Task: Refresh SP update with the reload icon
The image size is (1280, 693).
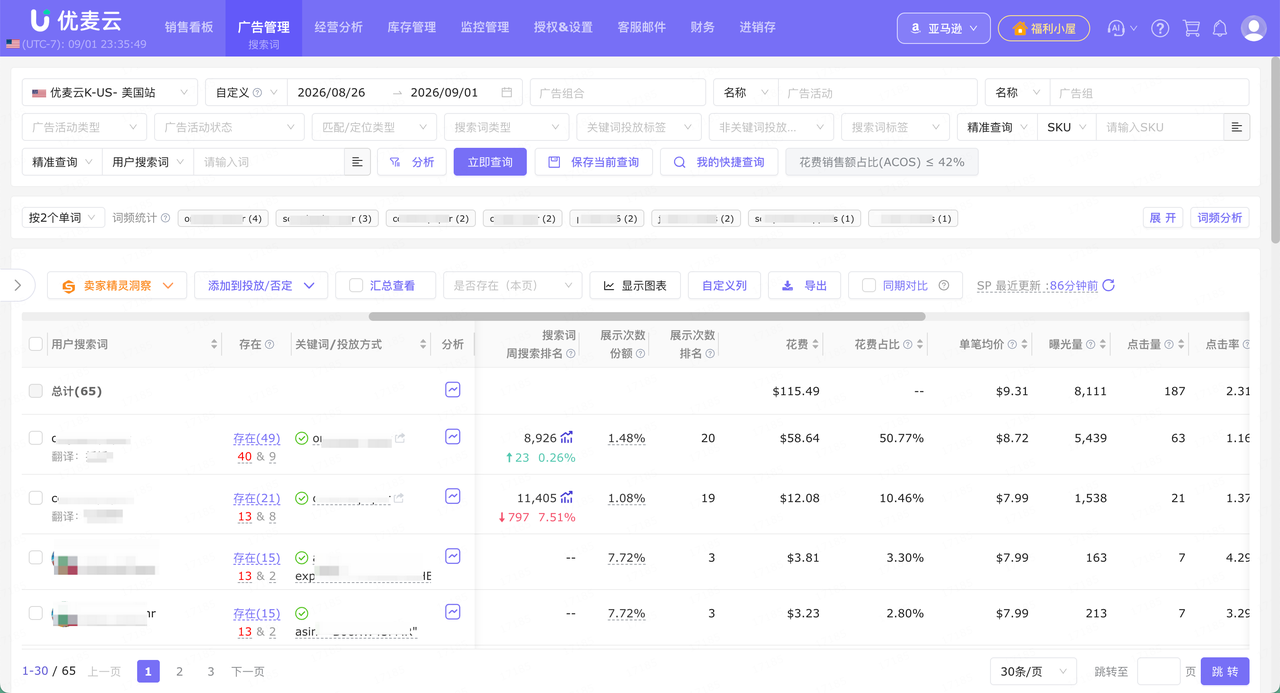Action: (1108, 285)
